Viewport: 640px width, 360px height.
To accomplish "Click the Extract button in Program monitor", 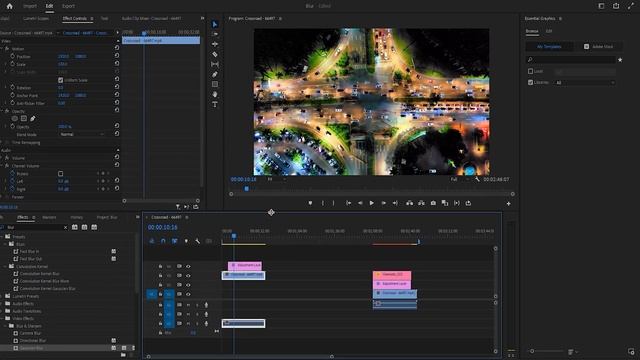I will pyautogui.click(x=421, y=203).
